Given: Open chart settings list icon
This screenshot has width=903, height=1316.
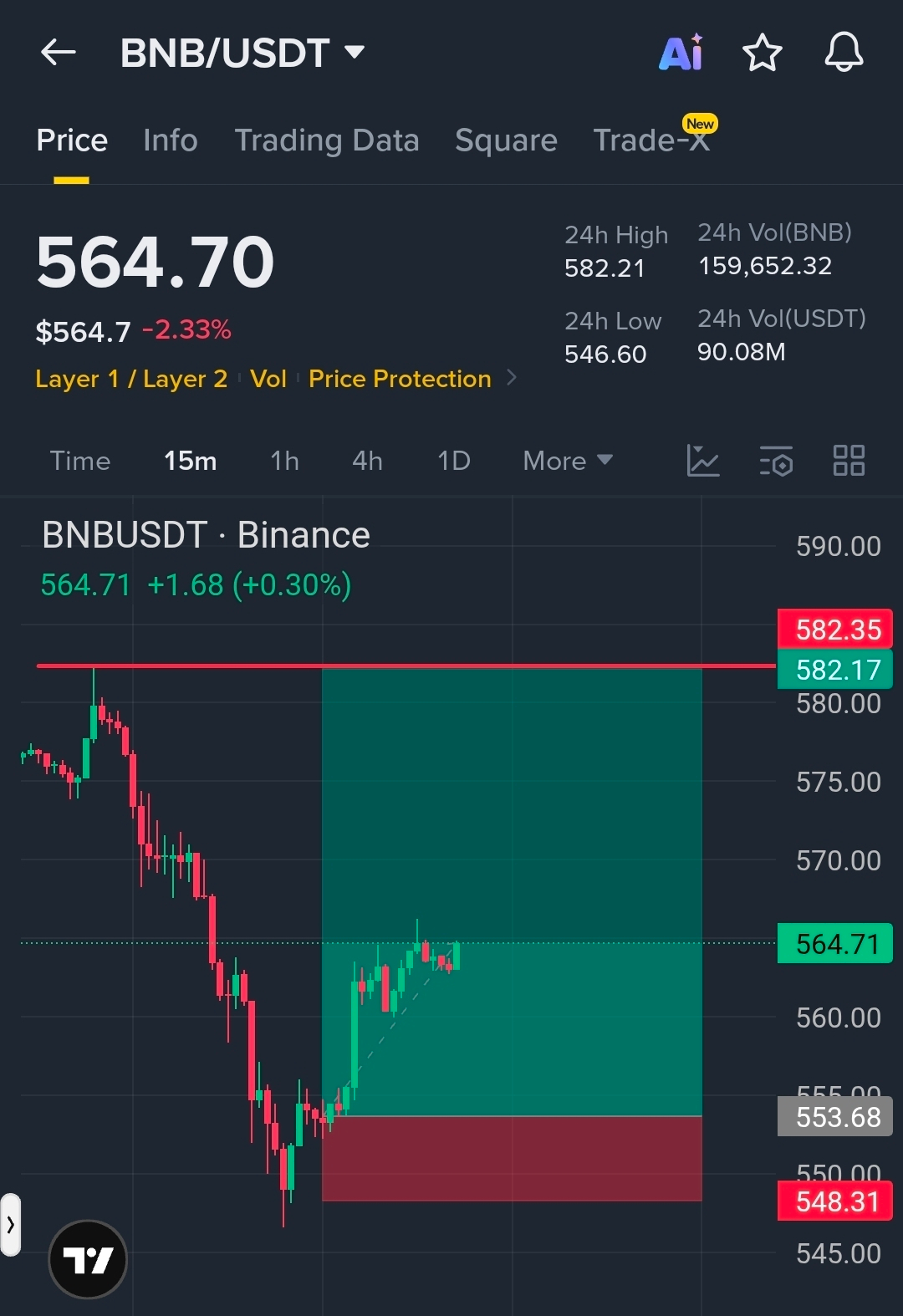Looking at the screenshot, I should tap(776, 461).
